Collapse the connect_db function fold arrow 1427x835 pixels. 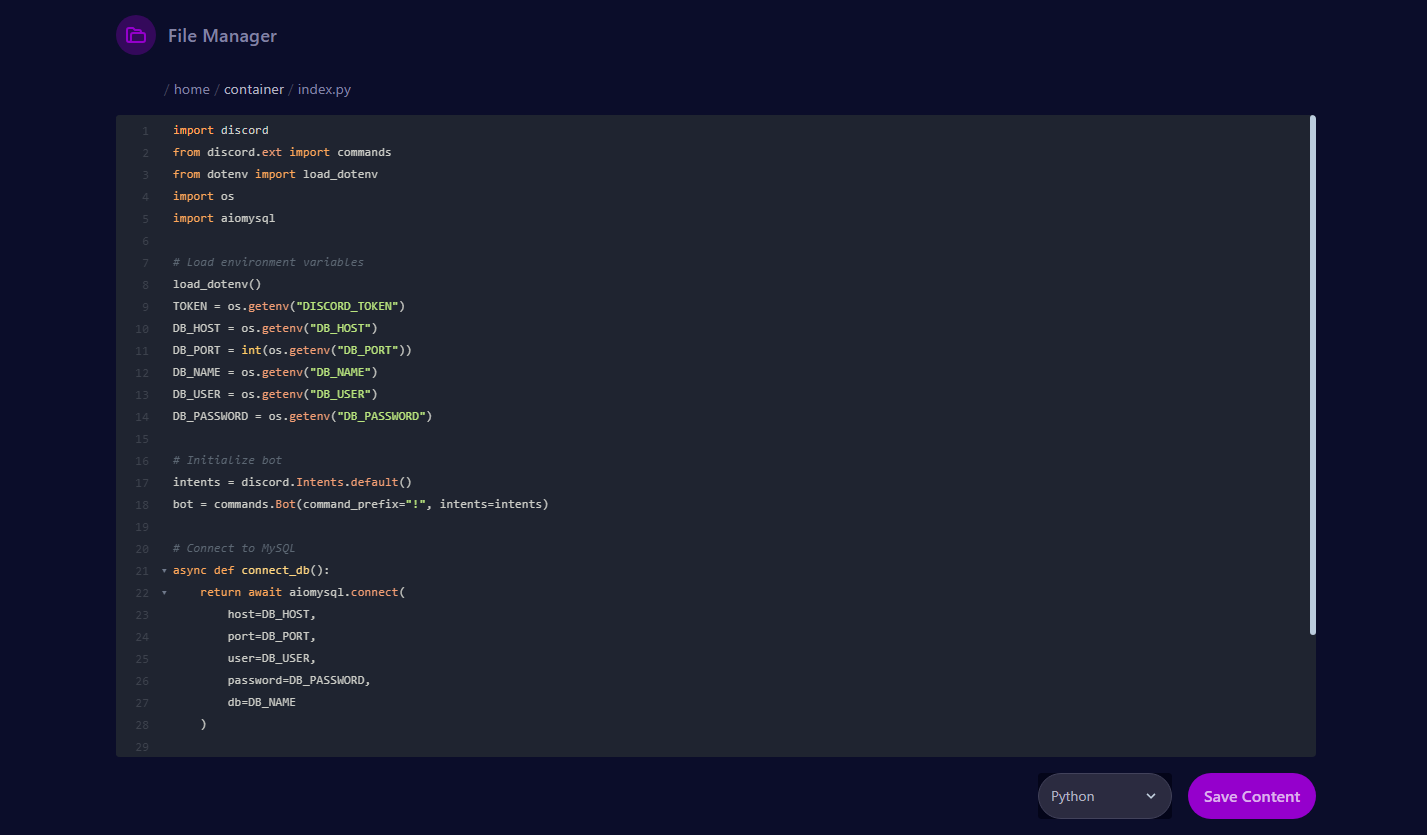(163, 570)
